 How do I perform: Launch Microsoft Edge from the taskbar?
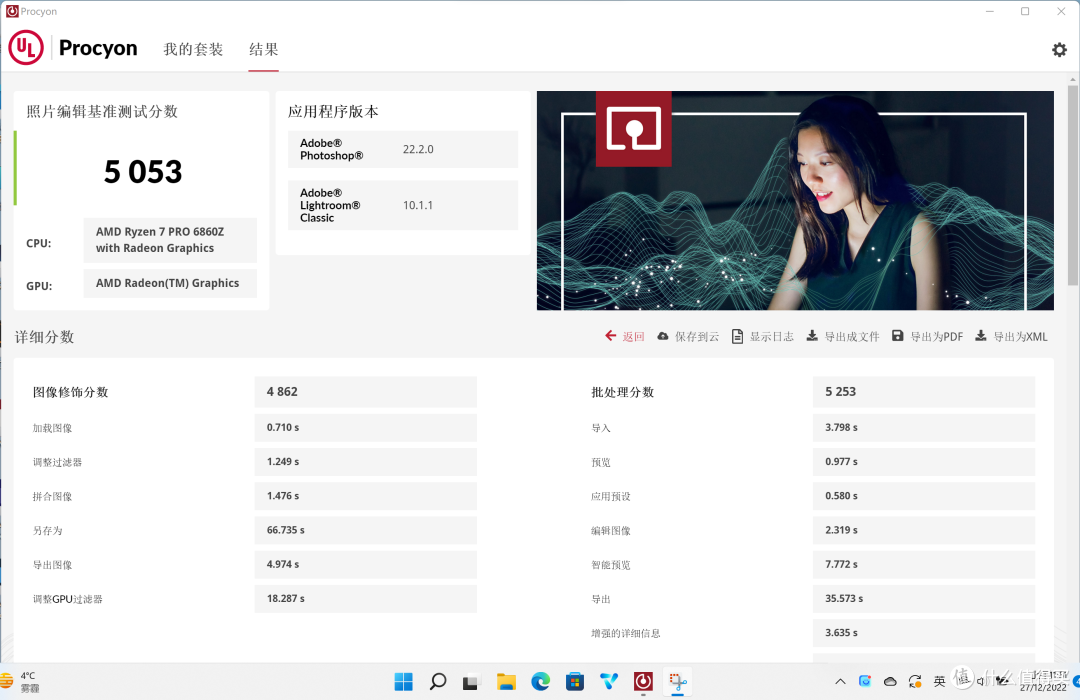[x=541, y=681]
